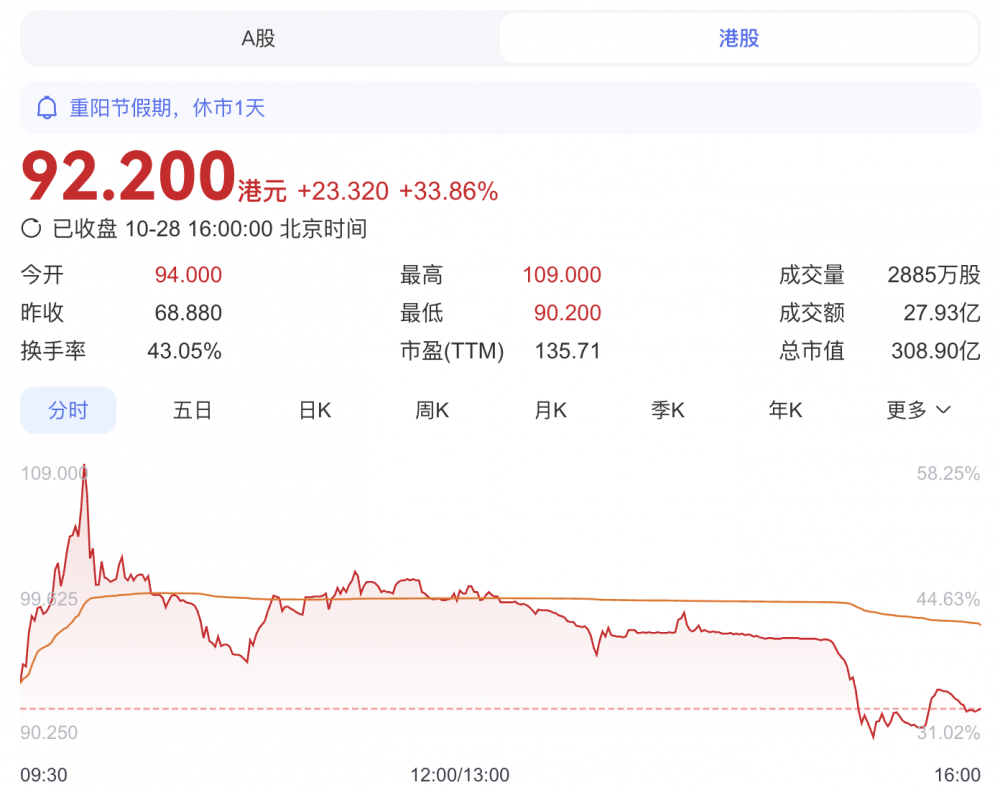Select the 分时 chart view
1000x790 pixels.
[68, 410]
